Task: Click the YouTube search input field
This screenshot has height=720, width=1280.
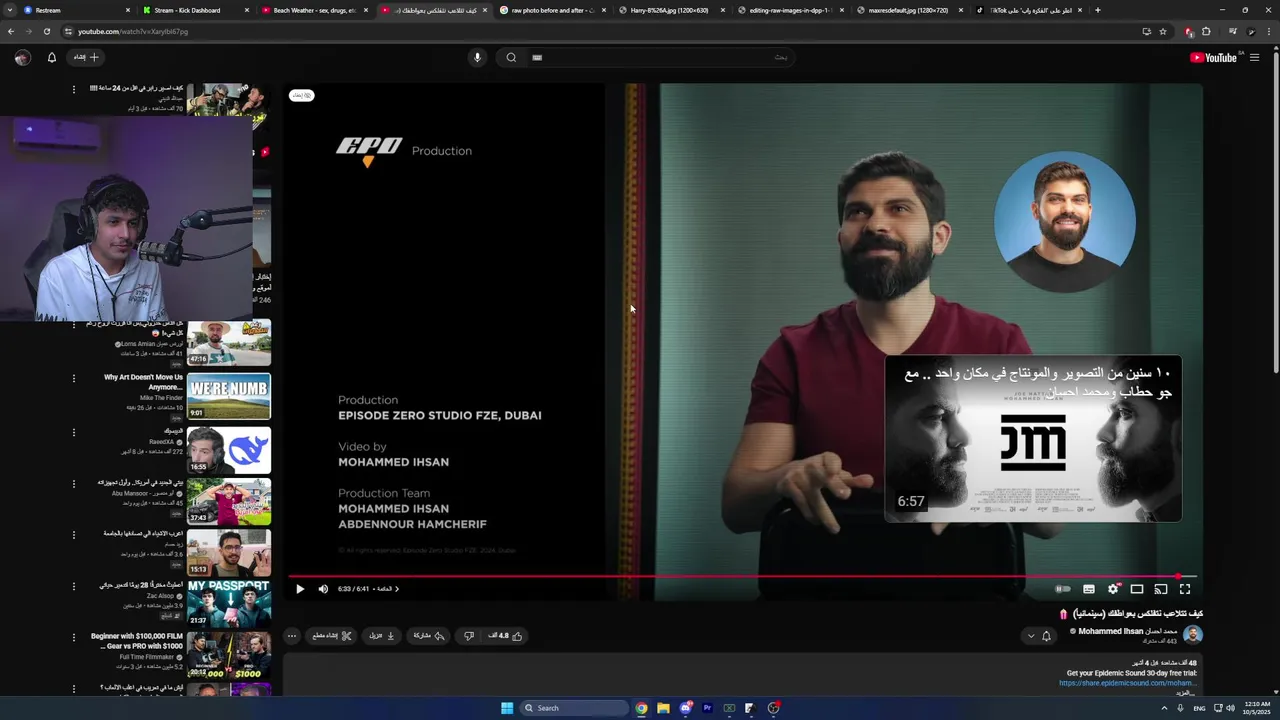Action: click(660, 57)
